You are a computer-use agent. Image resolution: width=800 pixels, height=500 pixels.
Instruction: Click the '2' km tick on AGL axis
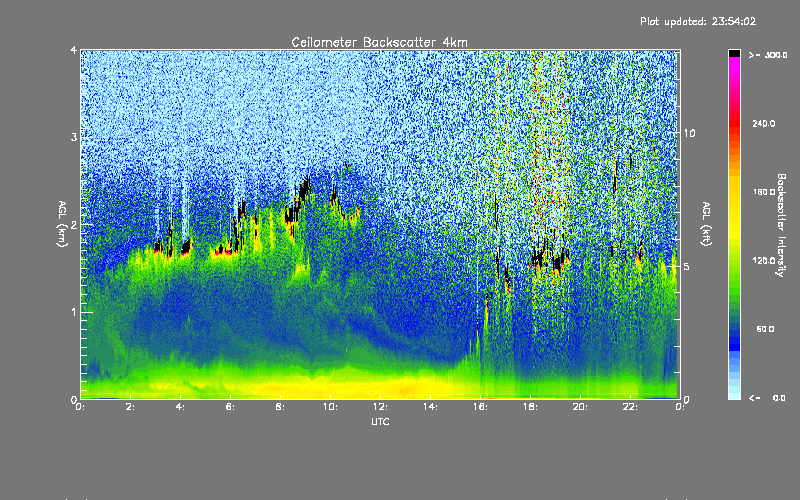74,225
